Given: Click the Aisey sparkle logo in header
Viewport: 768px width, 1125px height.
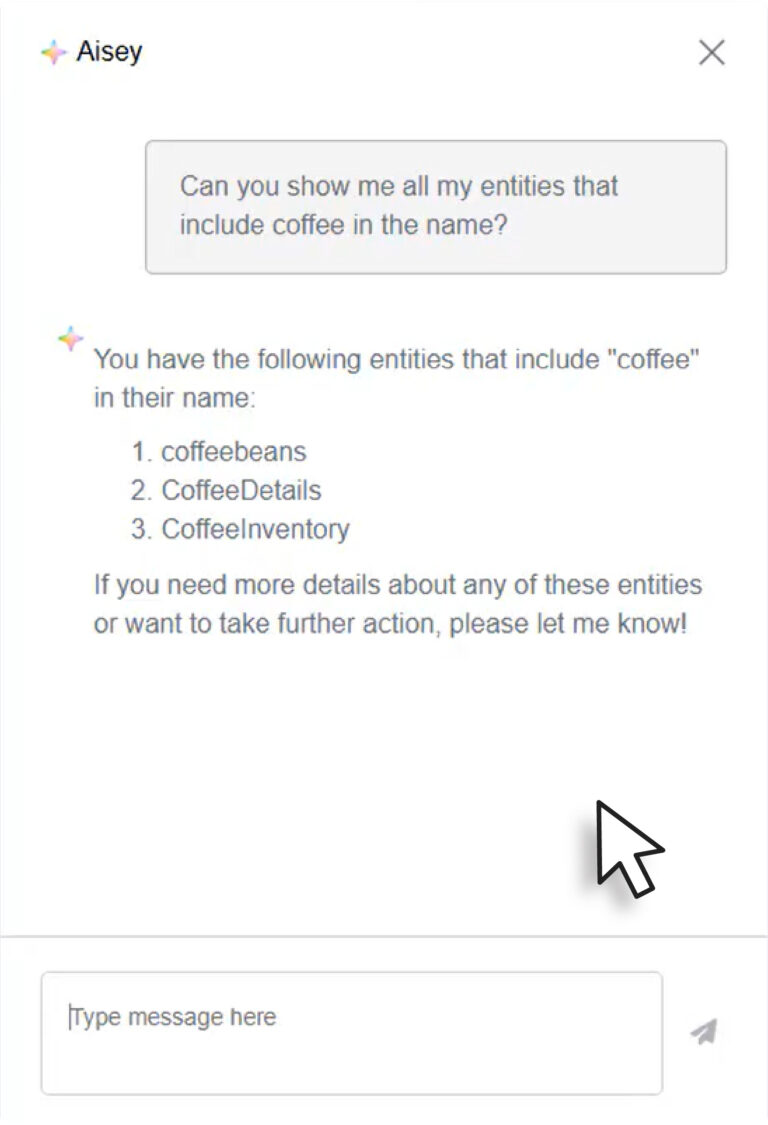Looking at the screenshot, I should 54,52.
